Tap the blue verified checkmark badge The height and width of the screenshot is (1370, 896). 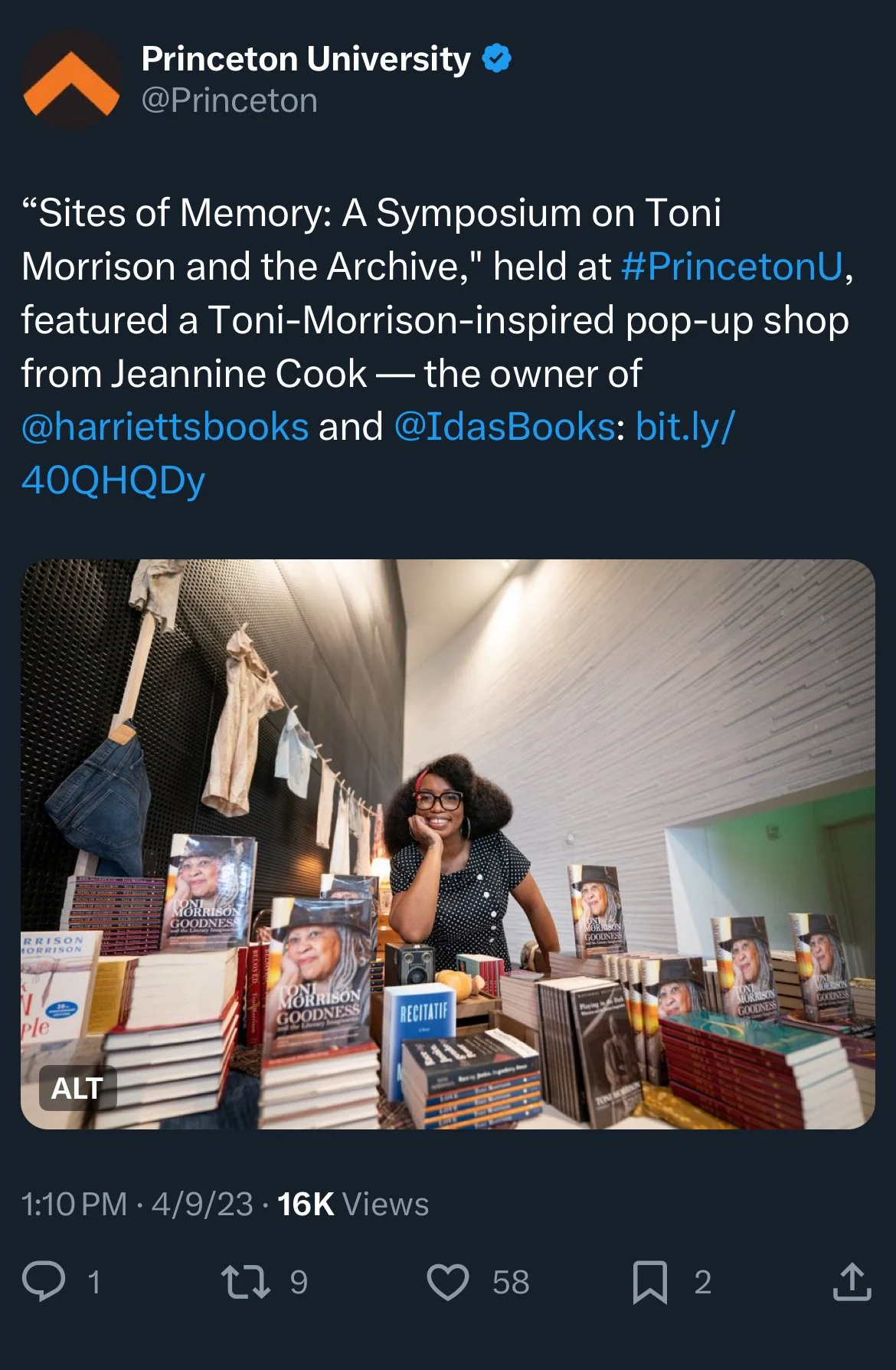pyautogui.click(x=497, y=59)
